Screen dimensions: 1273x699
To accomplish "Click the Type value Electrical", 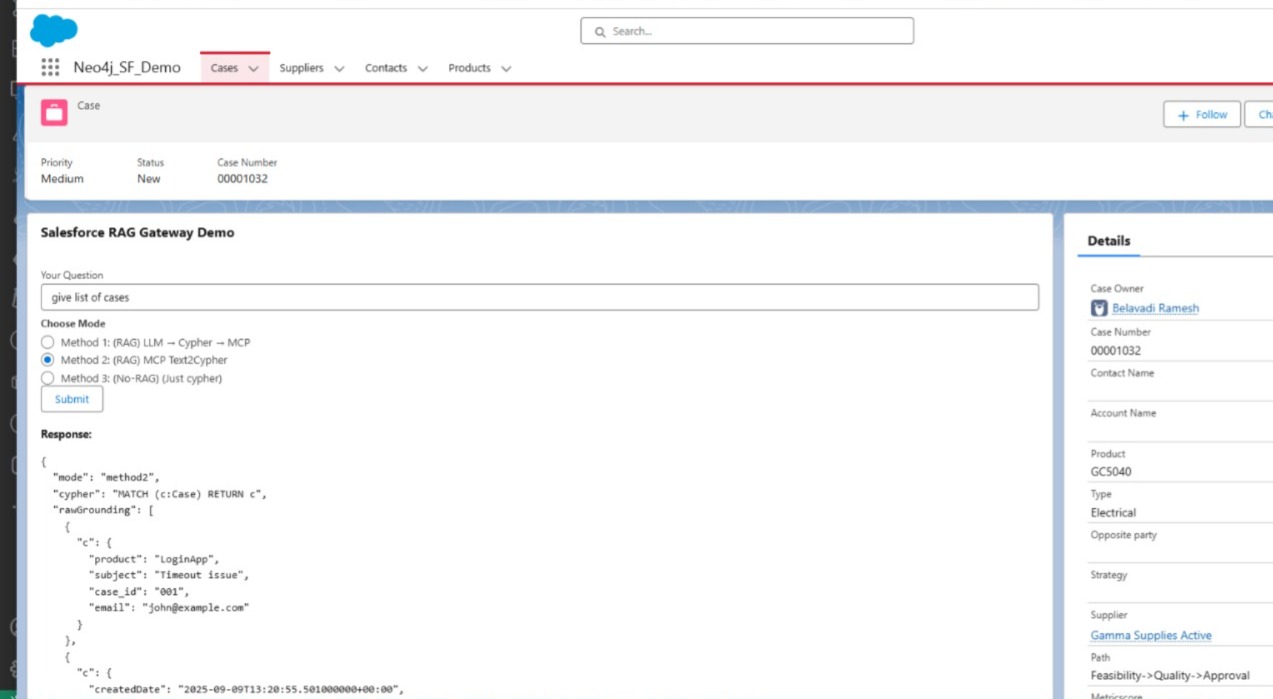I will tap(1113, 513).
